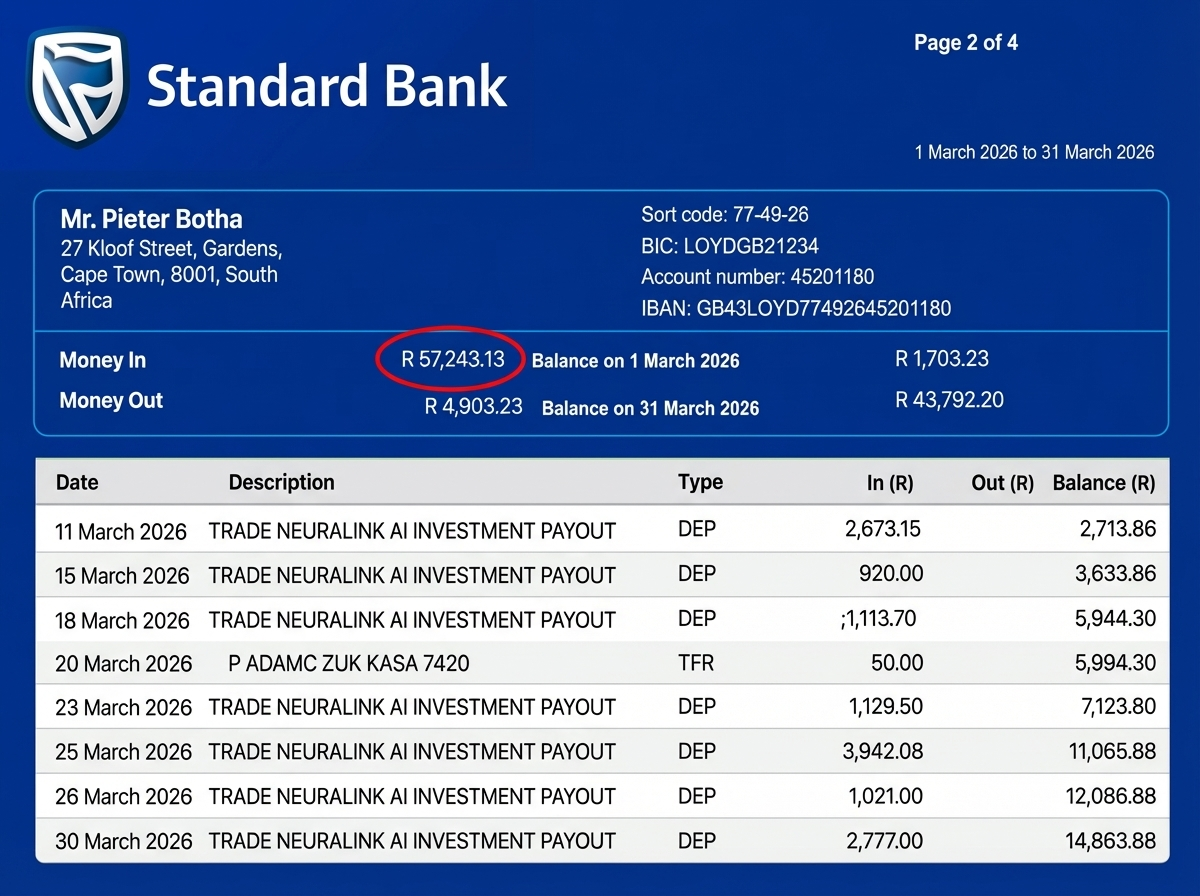Click the 18 March 2026 date cell
Screen dimensions: 1200x896
122,621
